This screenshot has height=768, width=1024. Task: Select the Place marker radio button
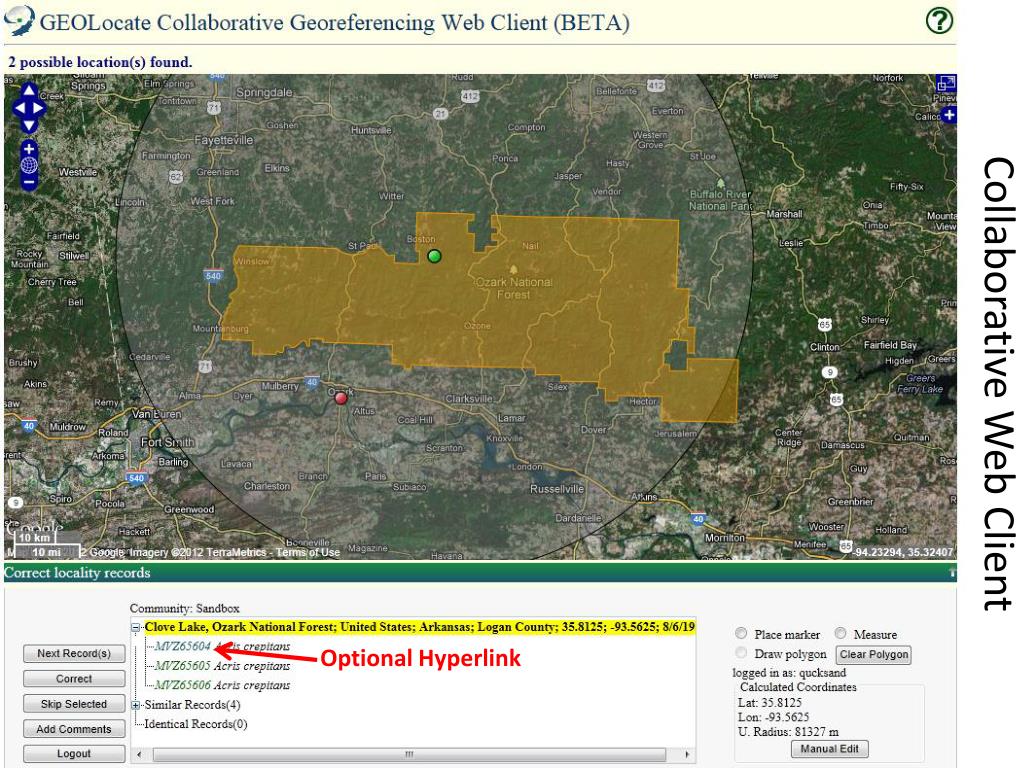pos(741,633)
